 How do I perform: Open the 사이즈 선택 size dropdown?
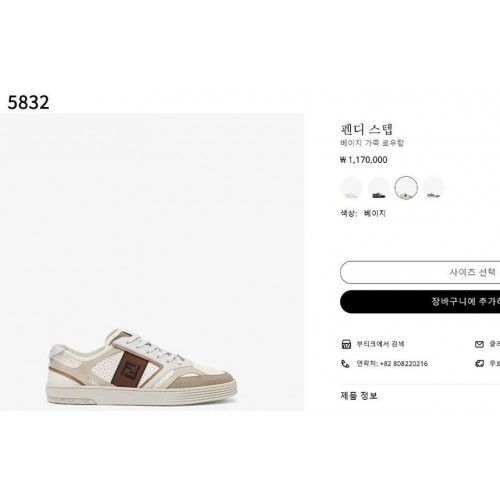click(x=420, y=272)
